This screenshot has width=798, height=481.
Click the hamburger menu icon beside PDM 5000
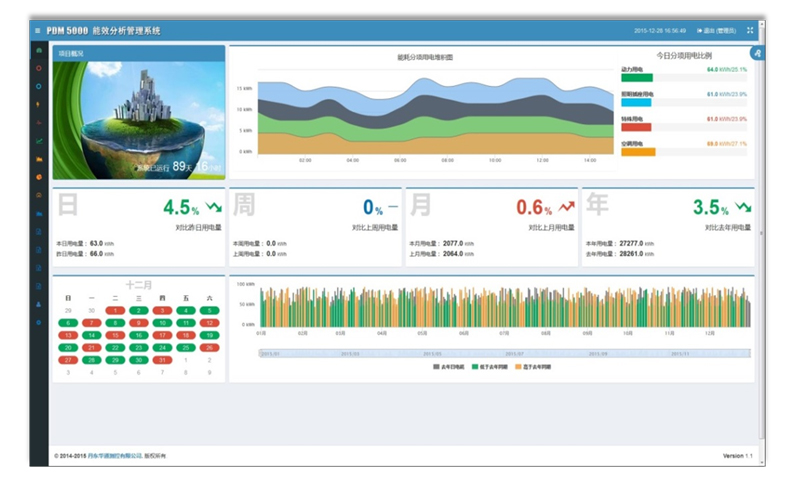click(38, 30)
